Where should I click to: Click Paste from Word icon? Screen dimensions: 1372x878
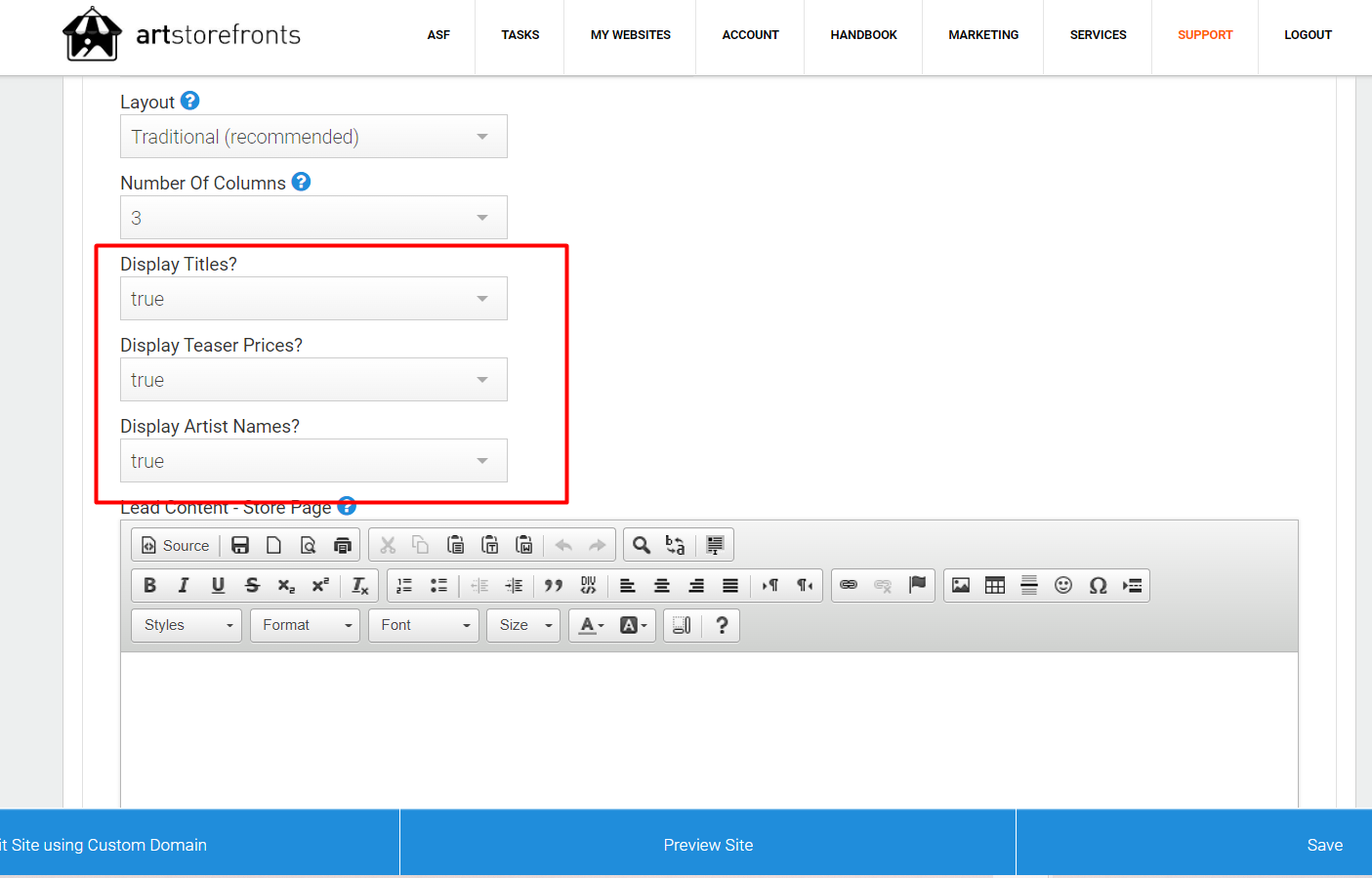click(x=524, y=545)
